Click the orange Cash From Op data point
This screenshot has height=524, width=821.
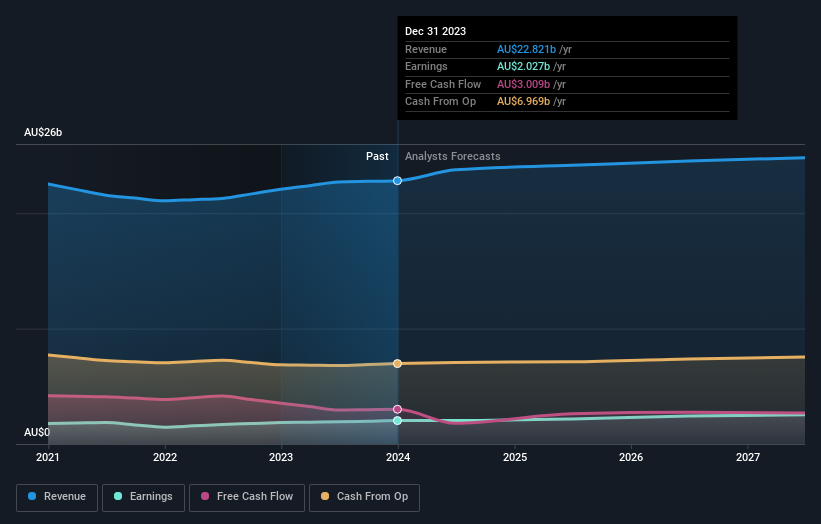[397, 363]
